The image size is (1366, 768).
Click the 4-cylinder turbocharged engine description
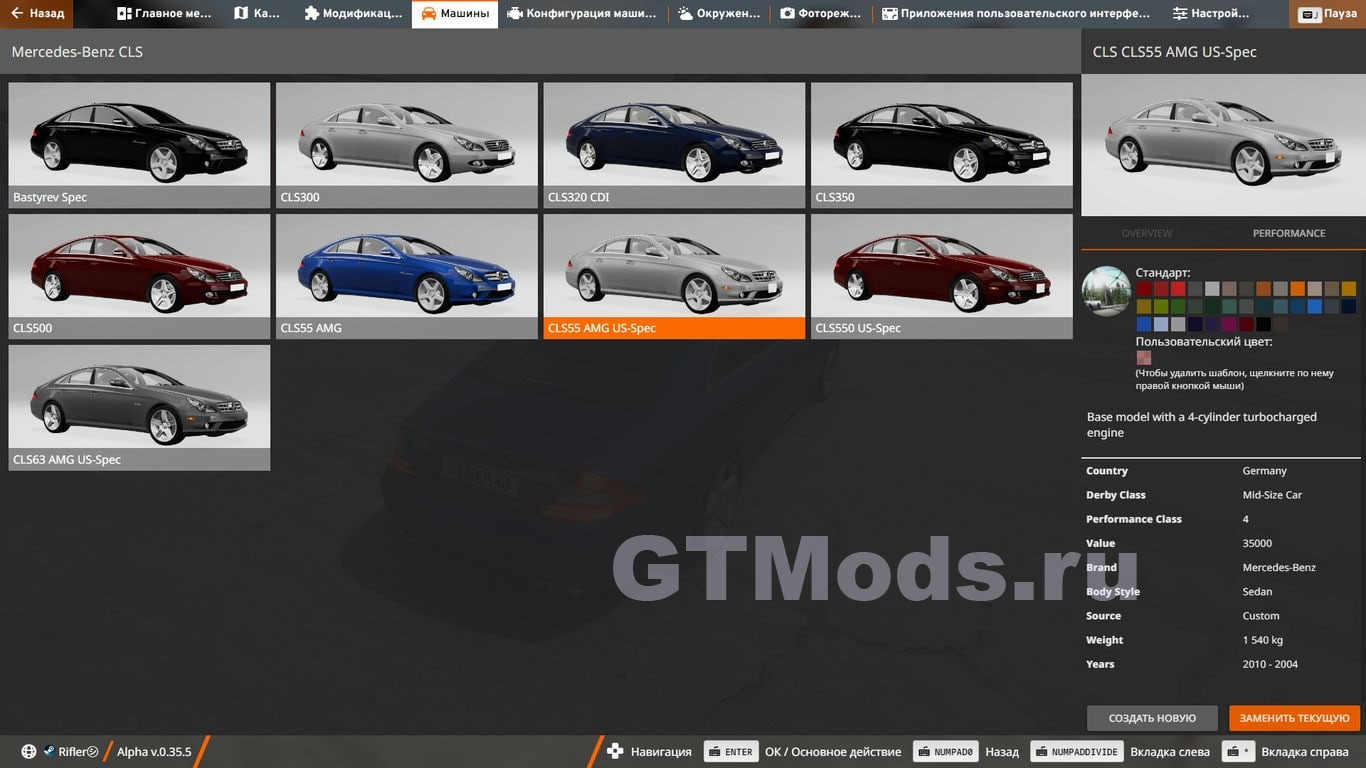click(x=1202, y=425)
